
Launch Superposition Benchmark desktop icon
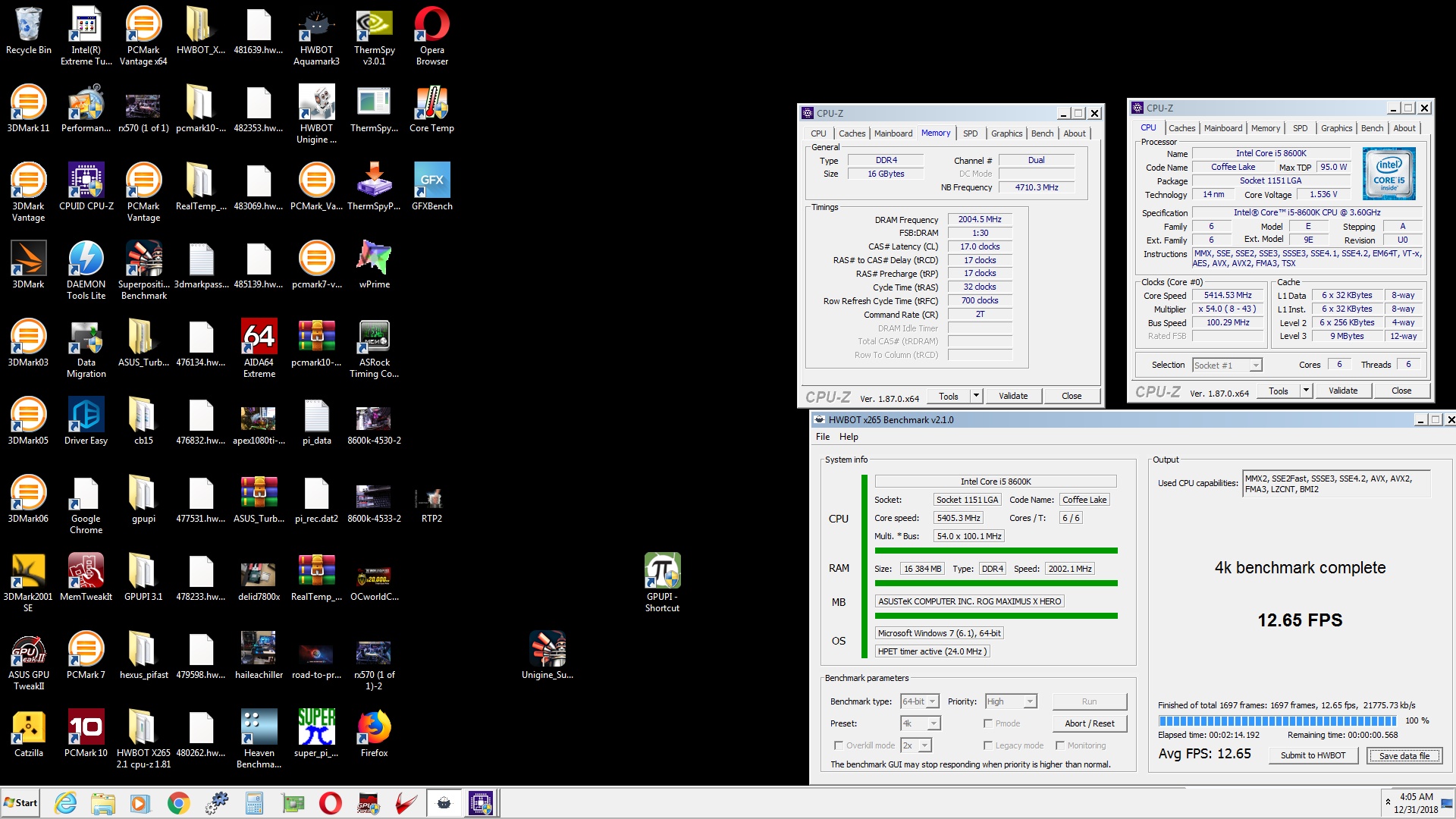pyautogui.click(x=143, y=270)
